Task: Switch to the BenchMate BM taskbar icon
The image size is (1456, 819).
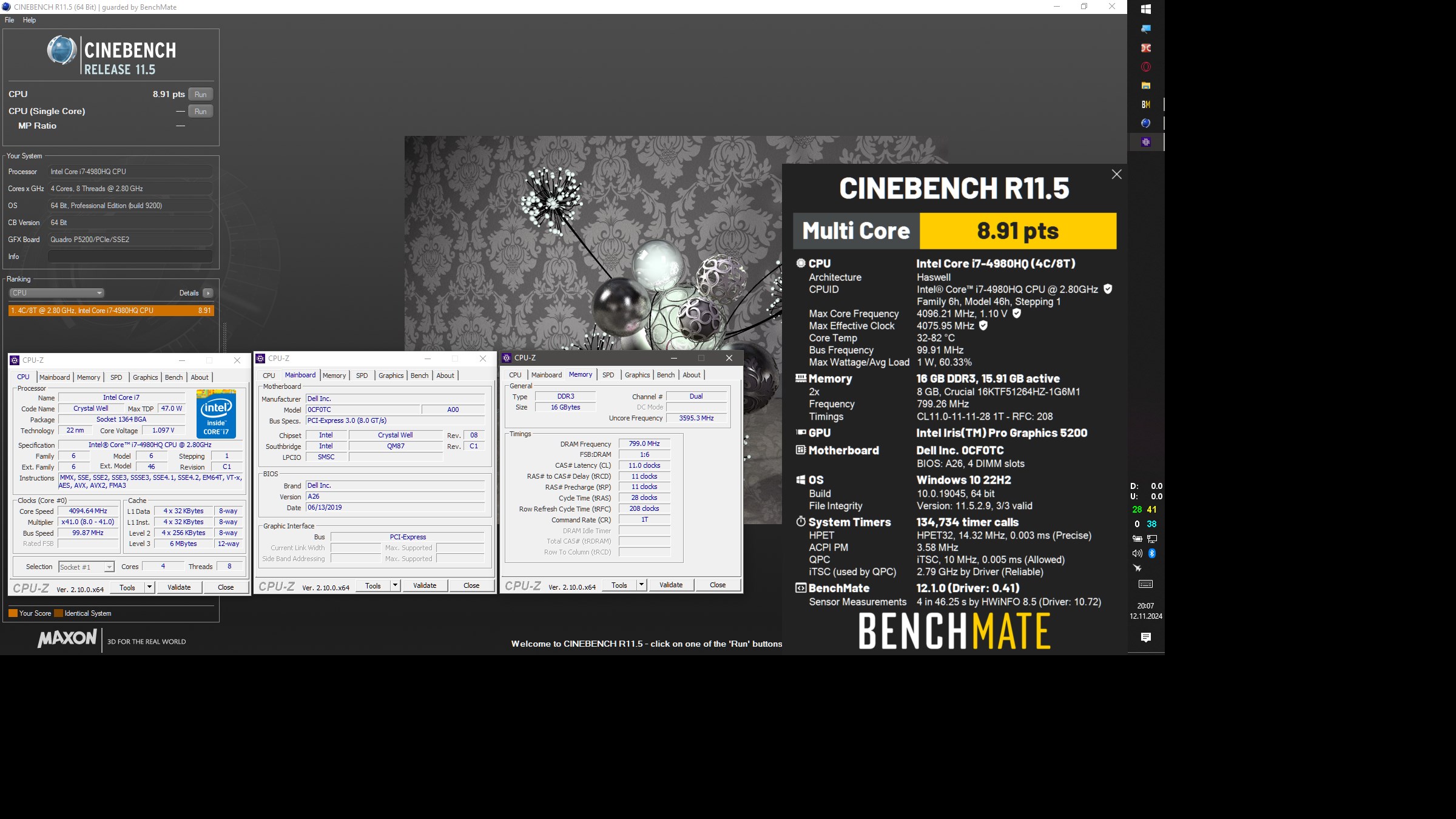Action: pyautogui.click(x=1145, y=104)
